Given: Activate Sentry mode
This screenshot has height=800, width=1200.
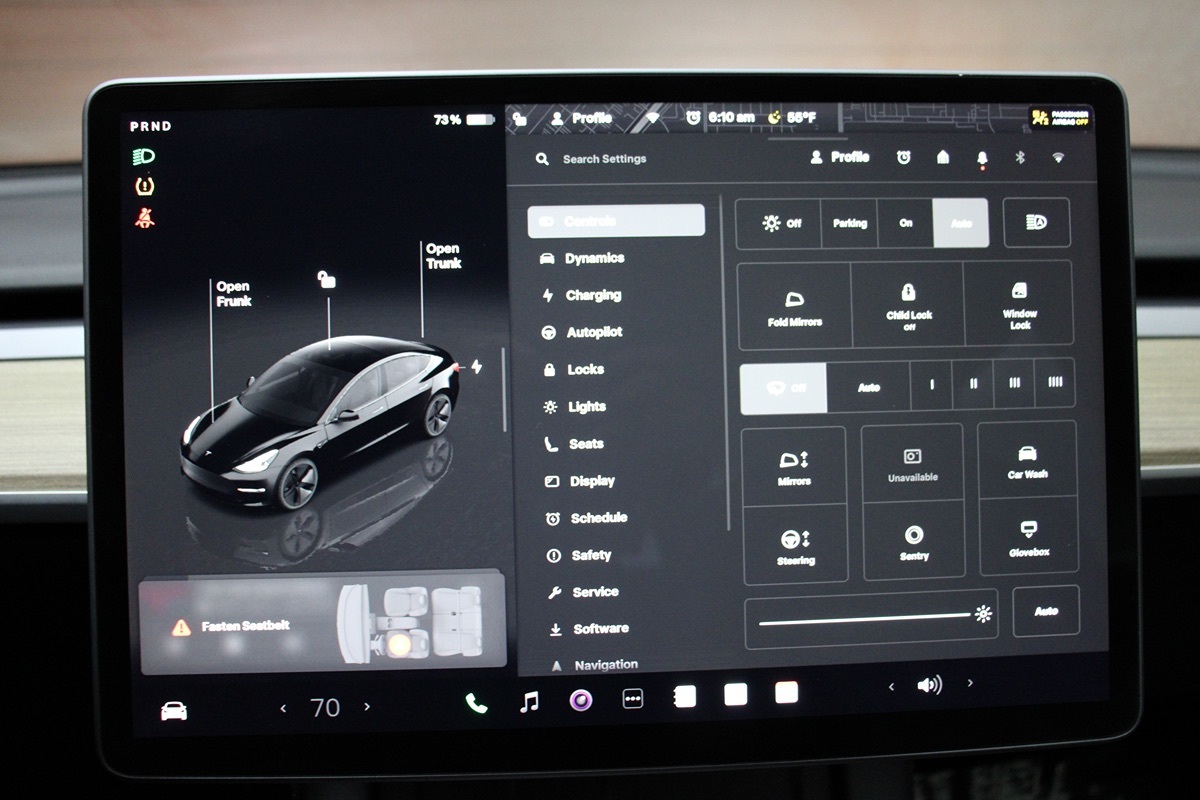Looking at the screenshot, I should click(x=913, y=541).
